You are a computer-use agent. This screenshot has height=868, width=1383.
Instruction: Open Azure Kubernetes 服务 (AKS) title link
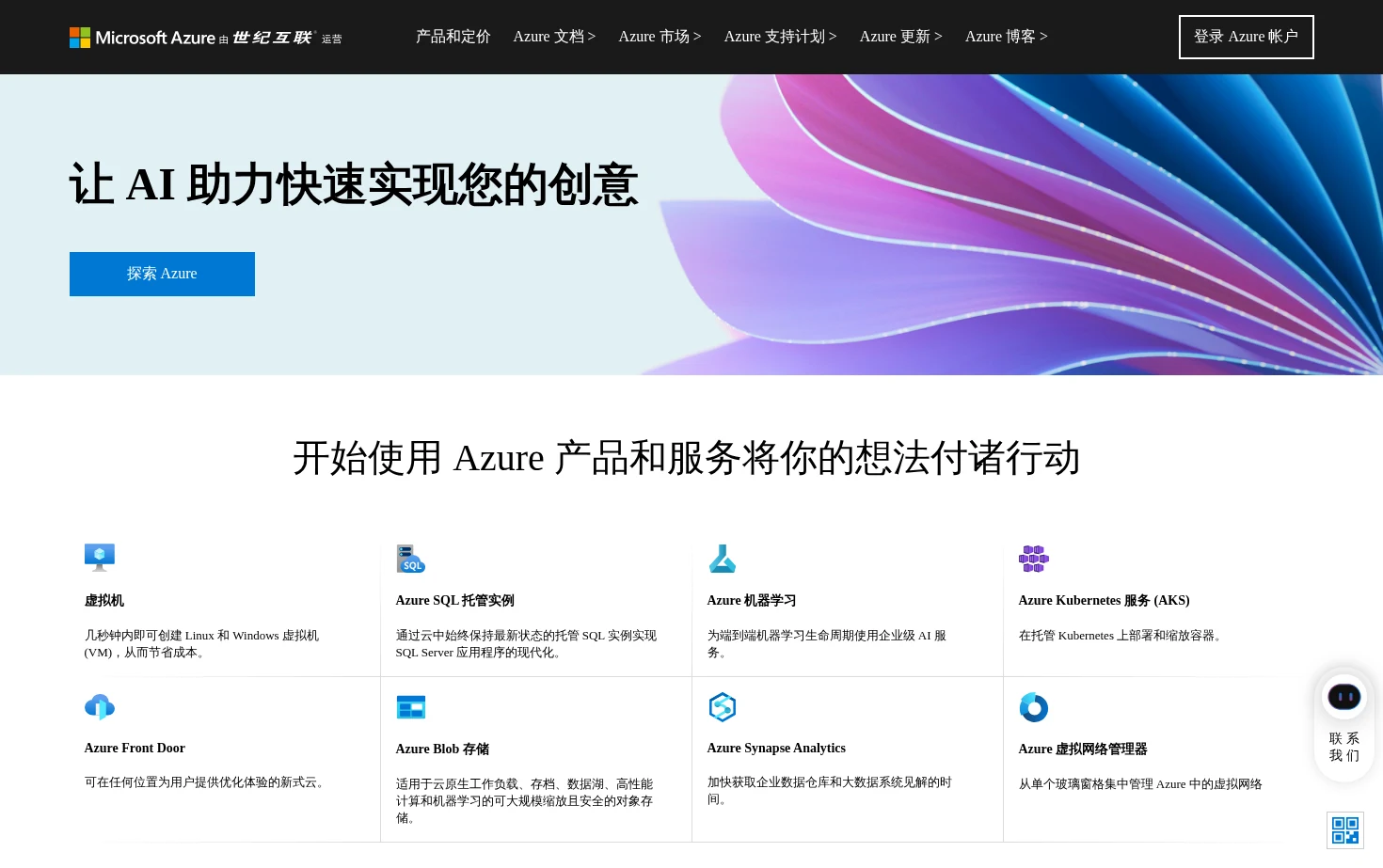1105,601
